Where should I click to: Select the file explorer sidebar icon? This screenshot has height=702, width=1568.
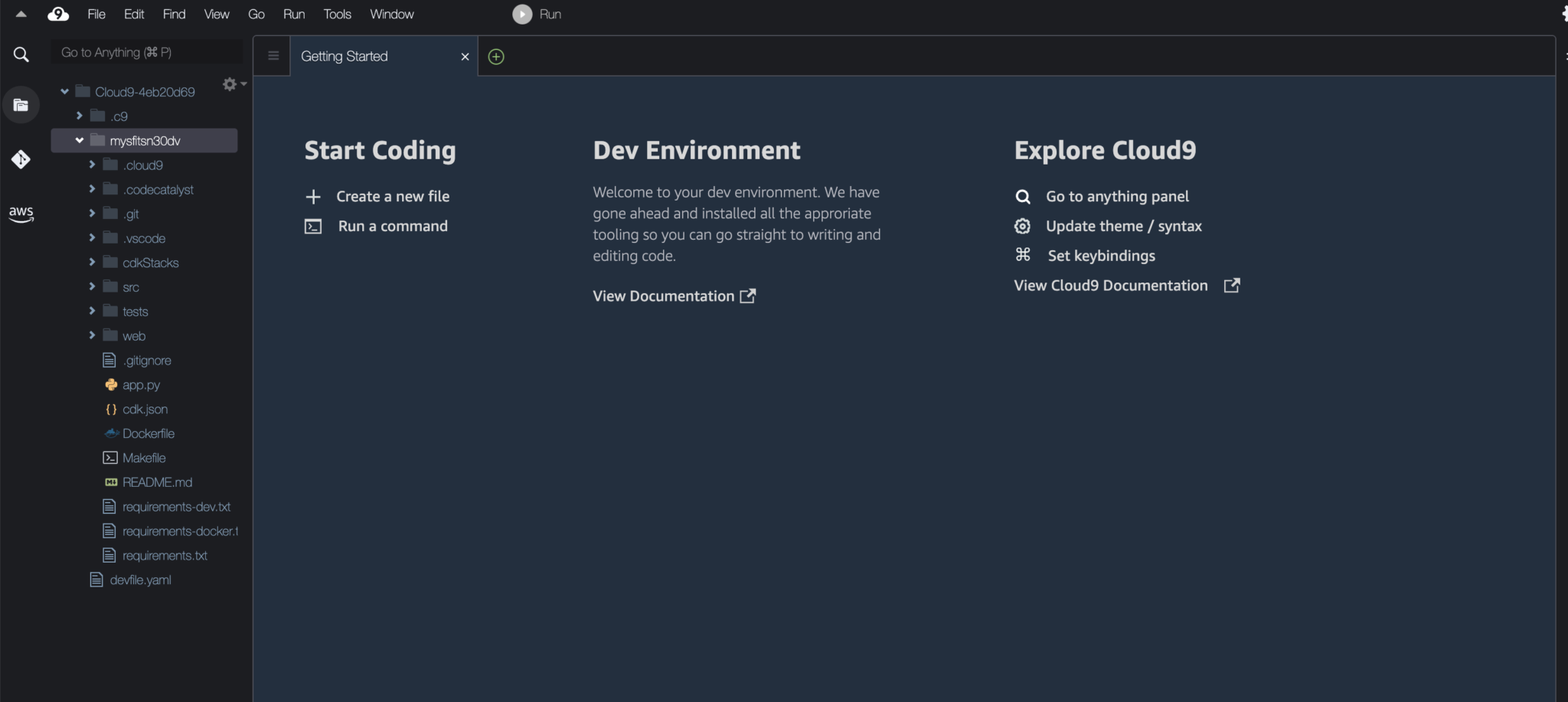pyautogui.click(x=21, y=105)
